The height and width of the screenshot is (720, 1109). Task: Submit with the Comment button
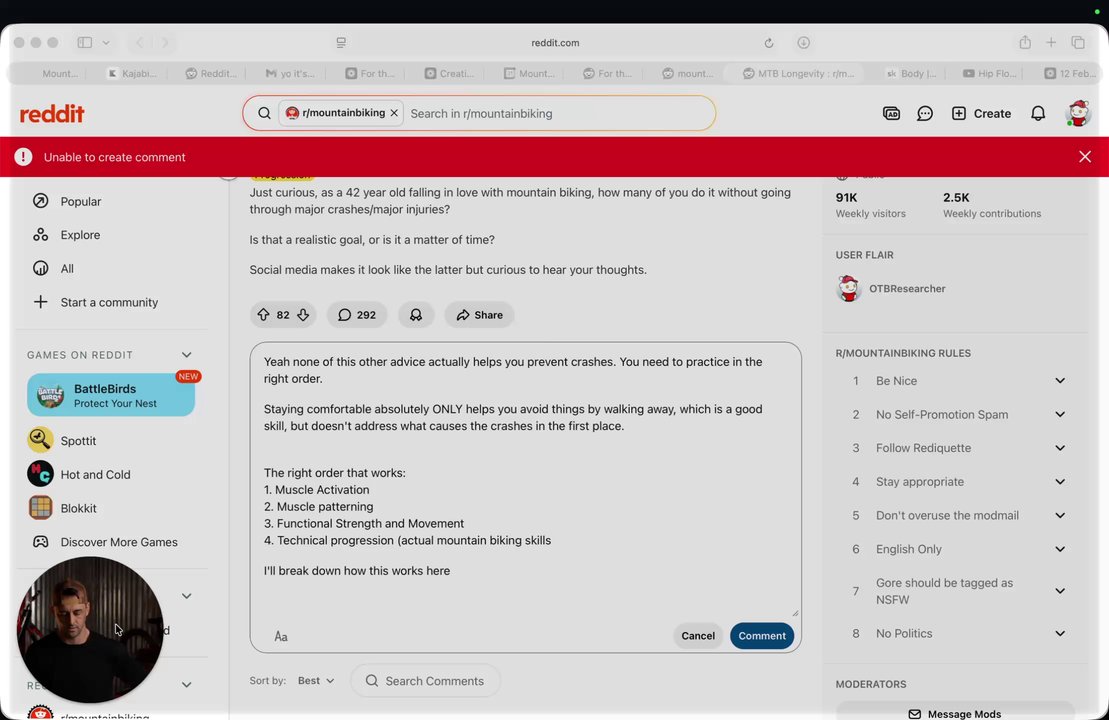762,636
